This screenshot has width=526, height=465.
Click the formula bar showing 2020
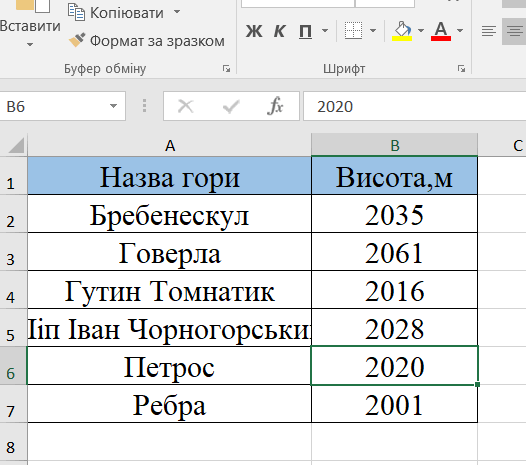415,106
